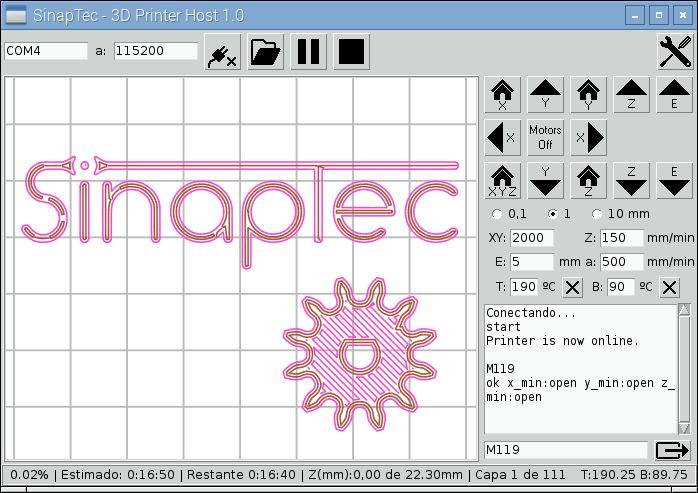The width and height of the screenshot is (698, 493).
Task: Pause the print job
Action: [308, 52]
